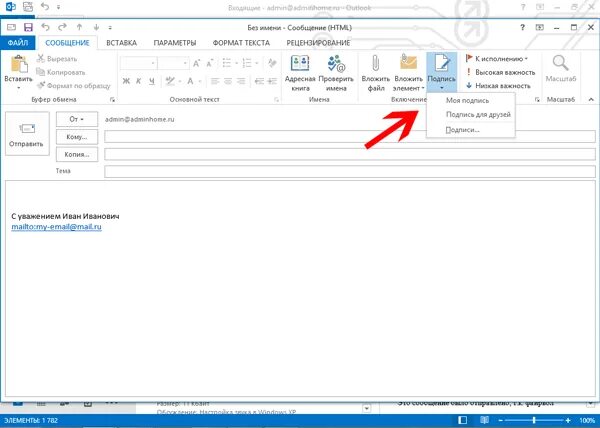Click the Кому... recipients button

(x=77, y=137)
